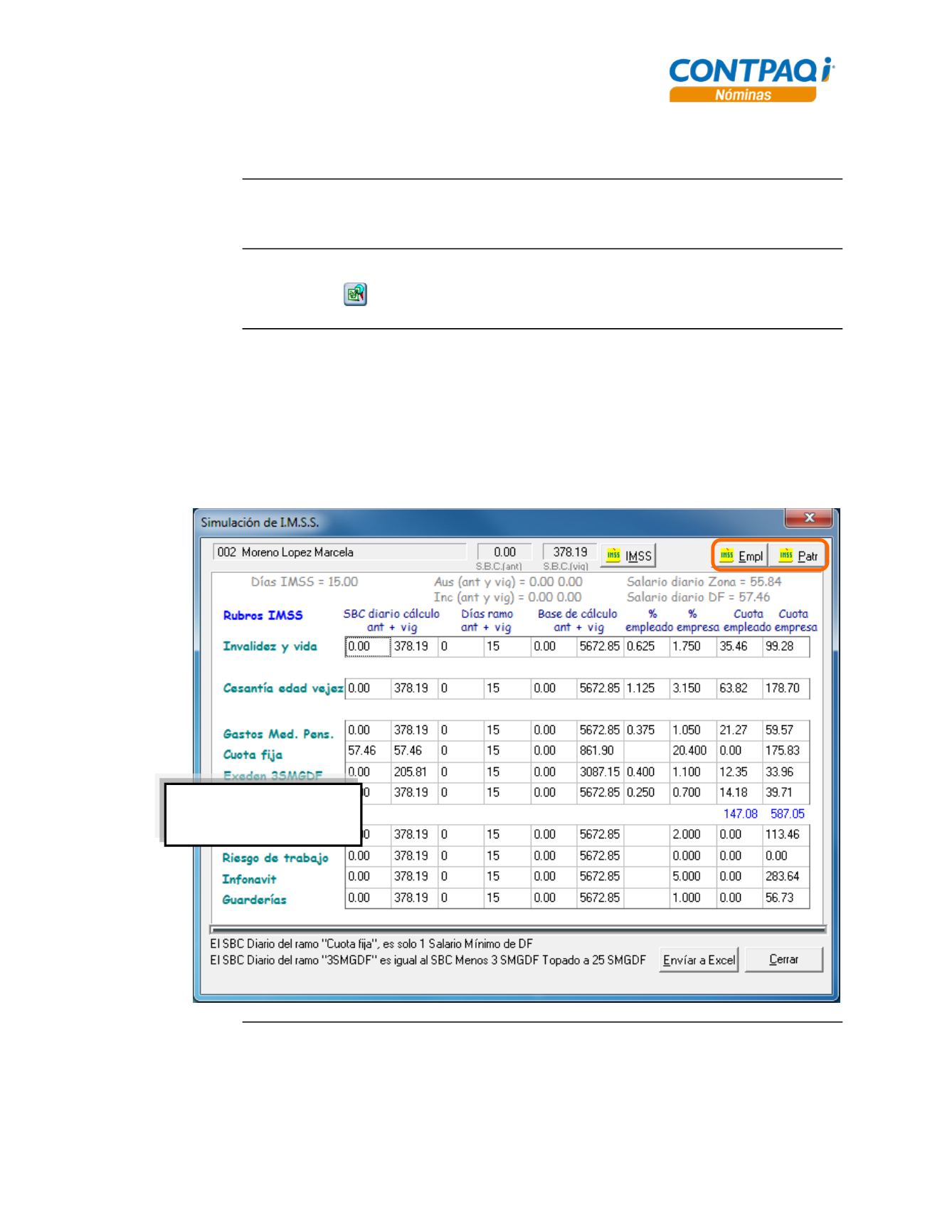Click Infonavit cuota empresa cell 283.64

tap(785, 876)
